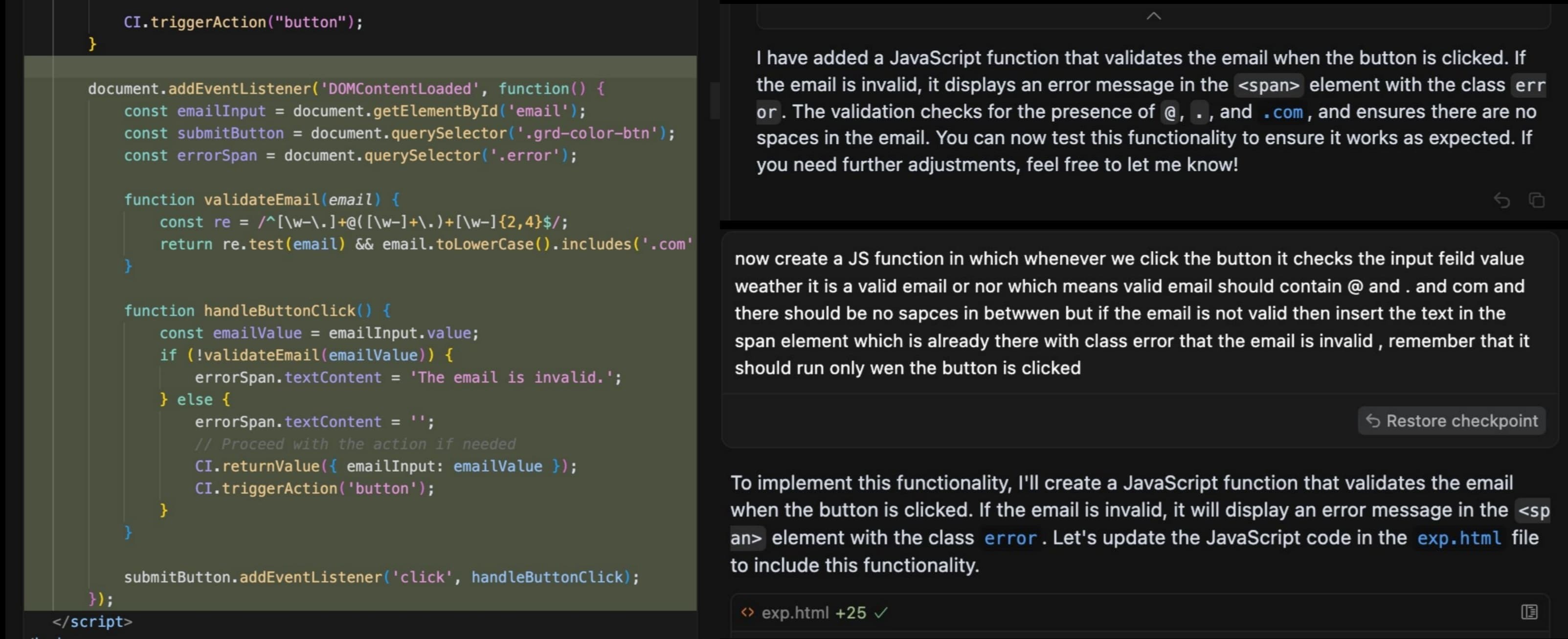This screenshot has width=1568, height=639.
Task: Click the exp.html inline code link
Action: point(1459,538)
